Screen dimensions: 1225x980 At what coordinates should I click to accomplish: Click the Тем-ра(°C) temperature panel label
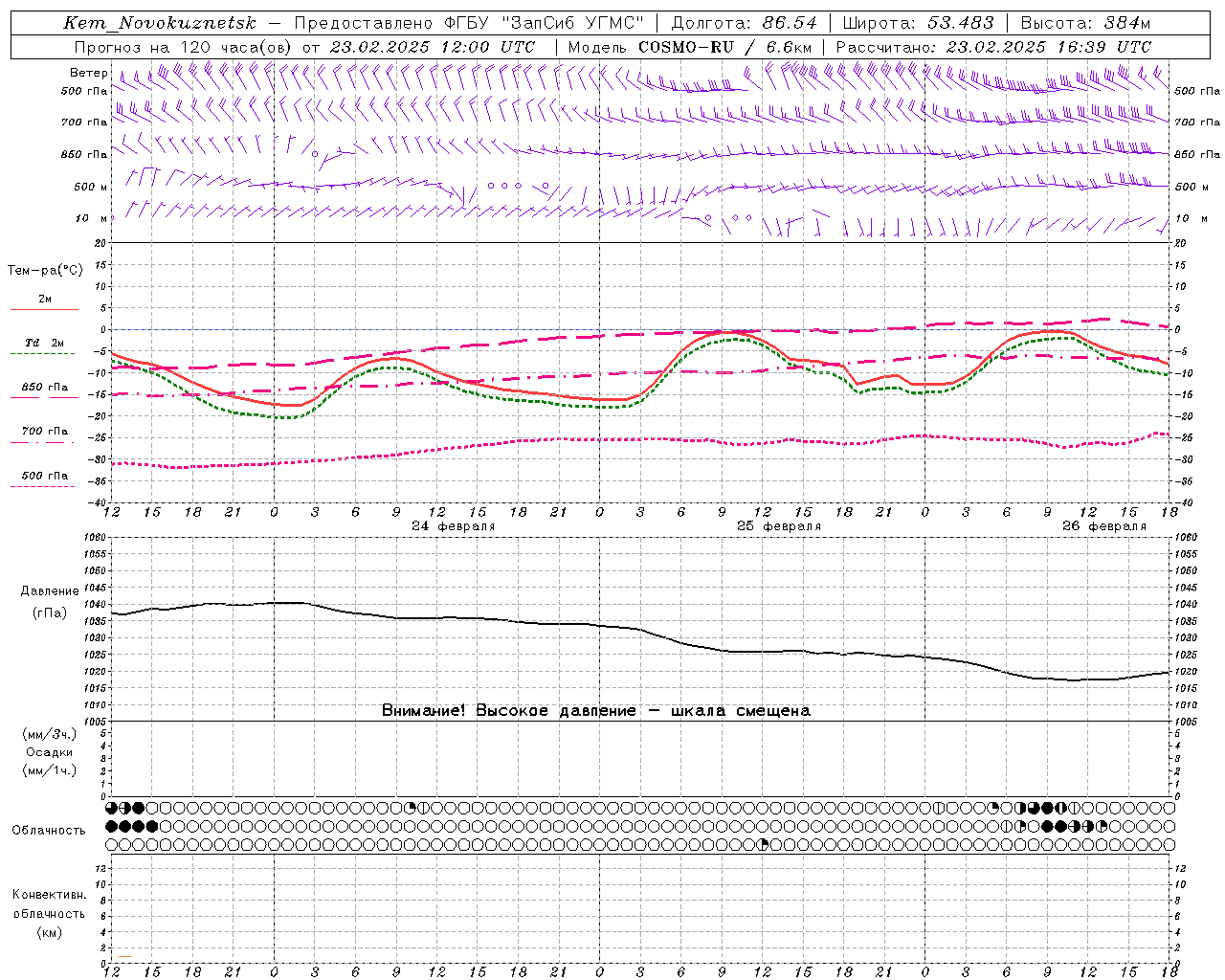[45, 271]
